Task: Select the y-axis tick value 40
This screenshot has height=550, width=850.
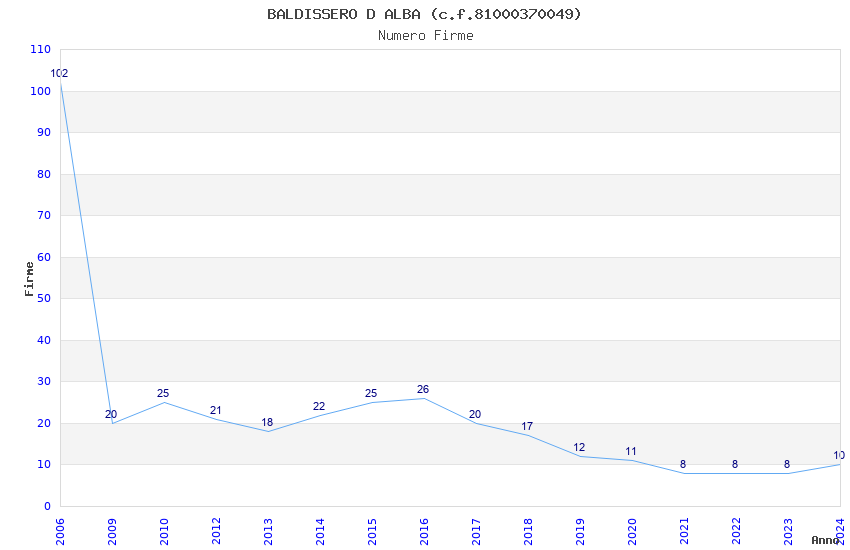Action: coord(44,340)
